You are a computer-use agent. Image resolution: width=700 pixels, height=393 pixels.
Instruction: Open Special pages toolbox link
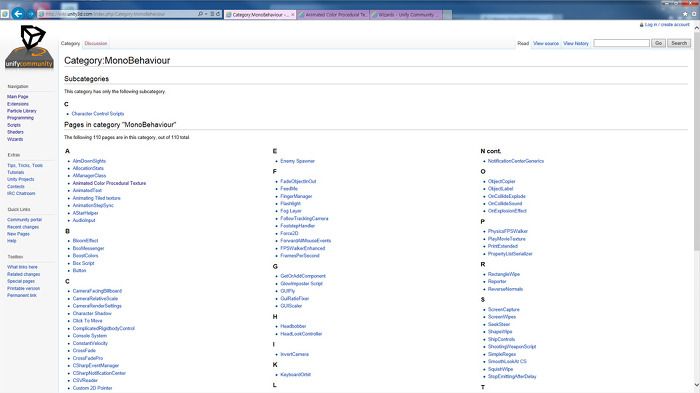(21, 281)
